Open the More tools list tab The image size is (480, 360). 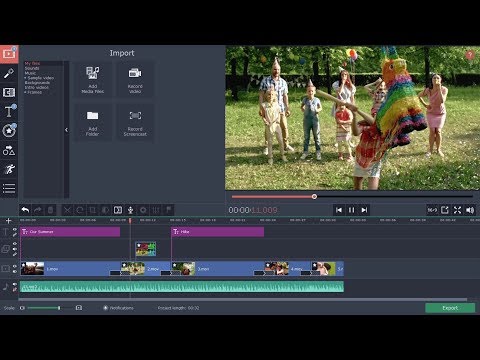click(9, 188)
